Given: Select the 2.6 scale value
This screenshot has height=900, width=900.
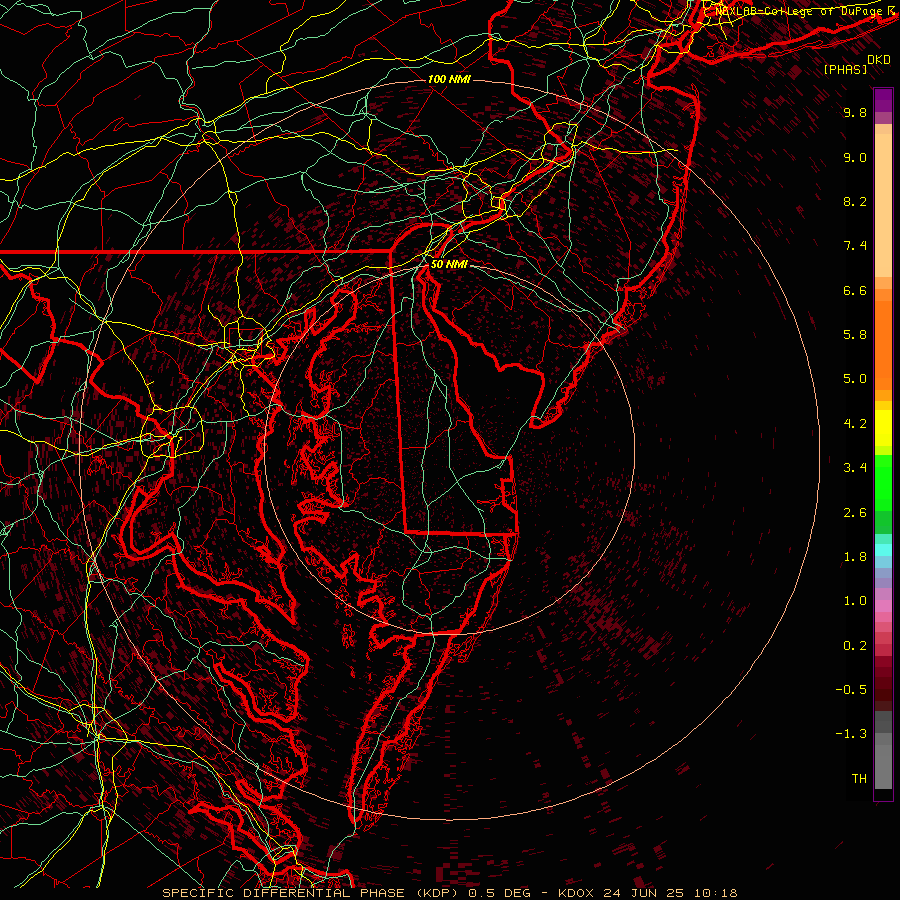Looking at the screenshot, I should (855, 513).
